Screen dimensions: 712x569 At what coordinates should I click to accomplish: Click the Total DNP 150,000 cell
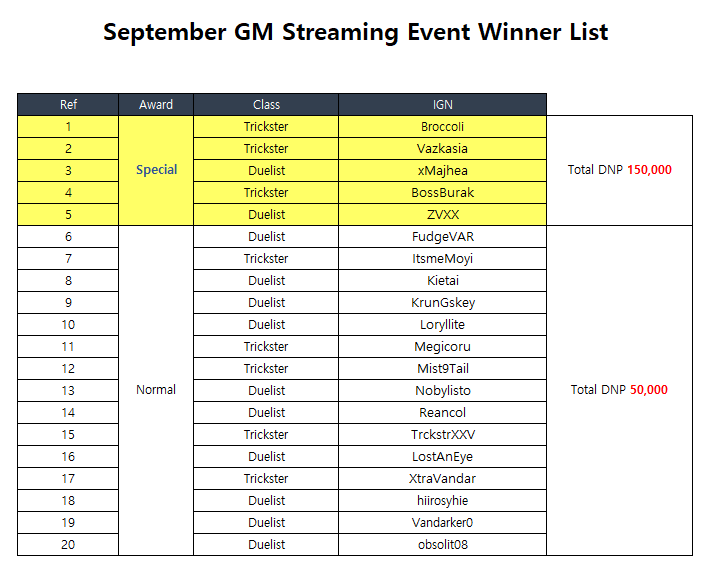click(x=619, y=170)
